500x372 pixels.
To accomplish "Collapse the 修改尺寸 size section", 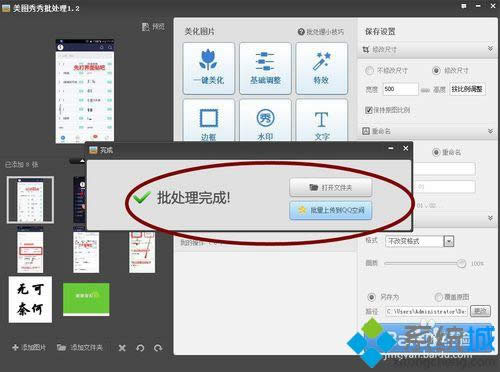I will pyautogui.click(x=490, y=49).
